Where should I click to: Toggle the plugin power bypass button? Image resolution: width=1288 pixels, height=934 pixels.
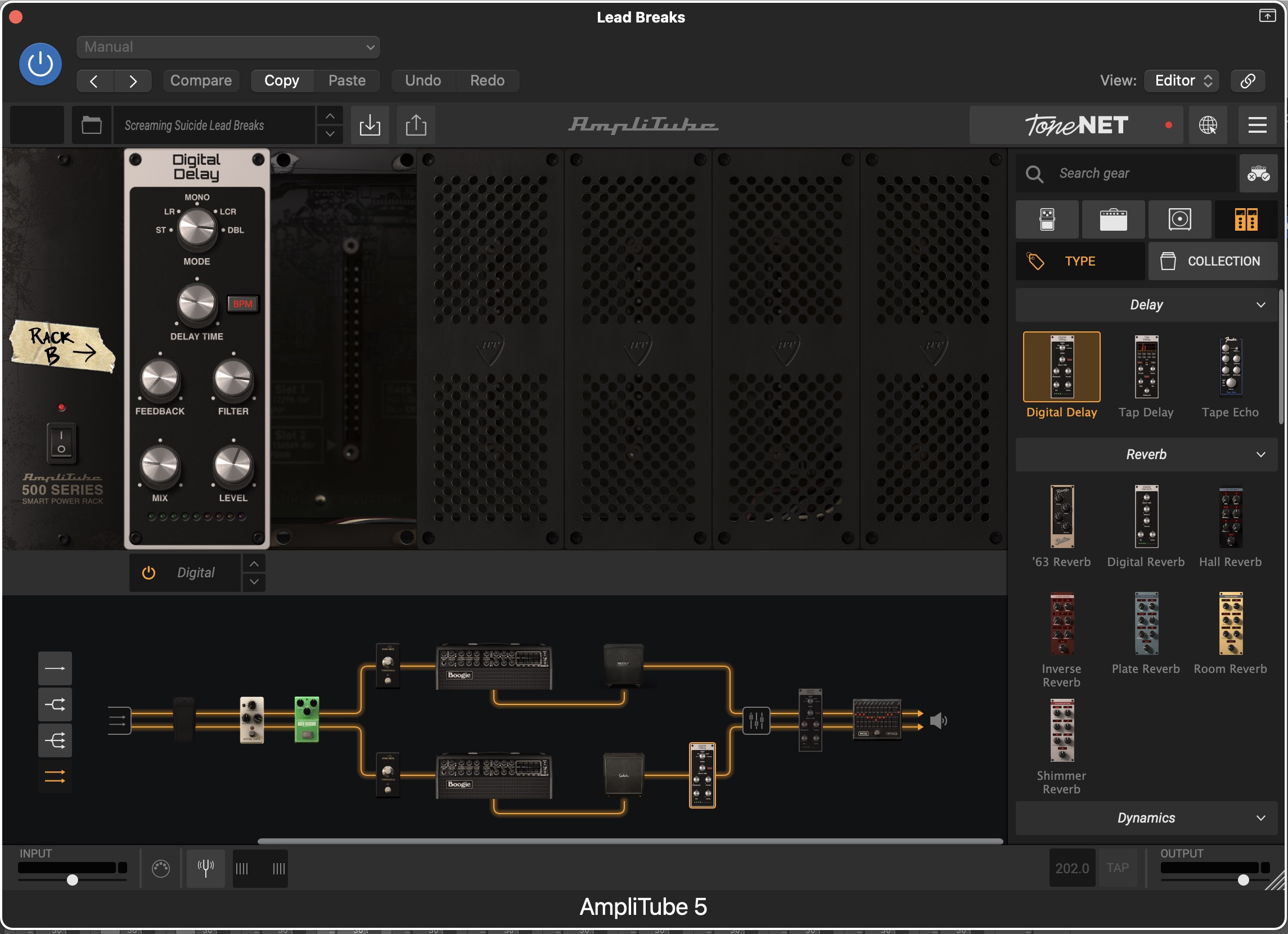[x=40, y=64]
